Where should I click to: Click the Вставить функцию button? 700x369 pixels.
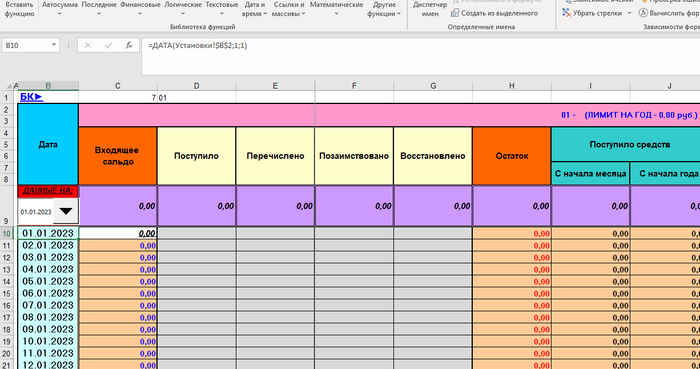pyautogui.click(x=19, y=9)
